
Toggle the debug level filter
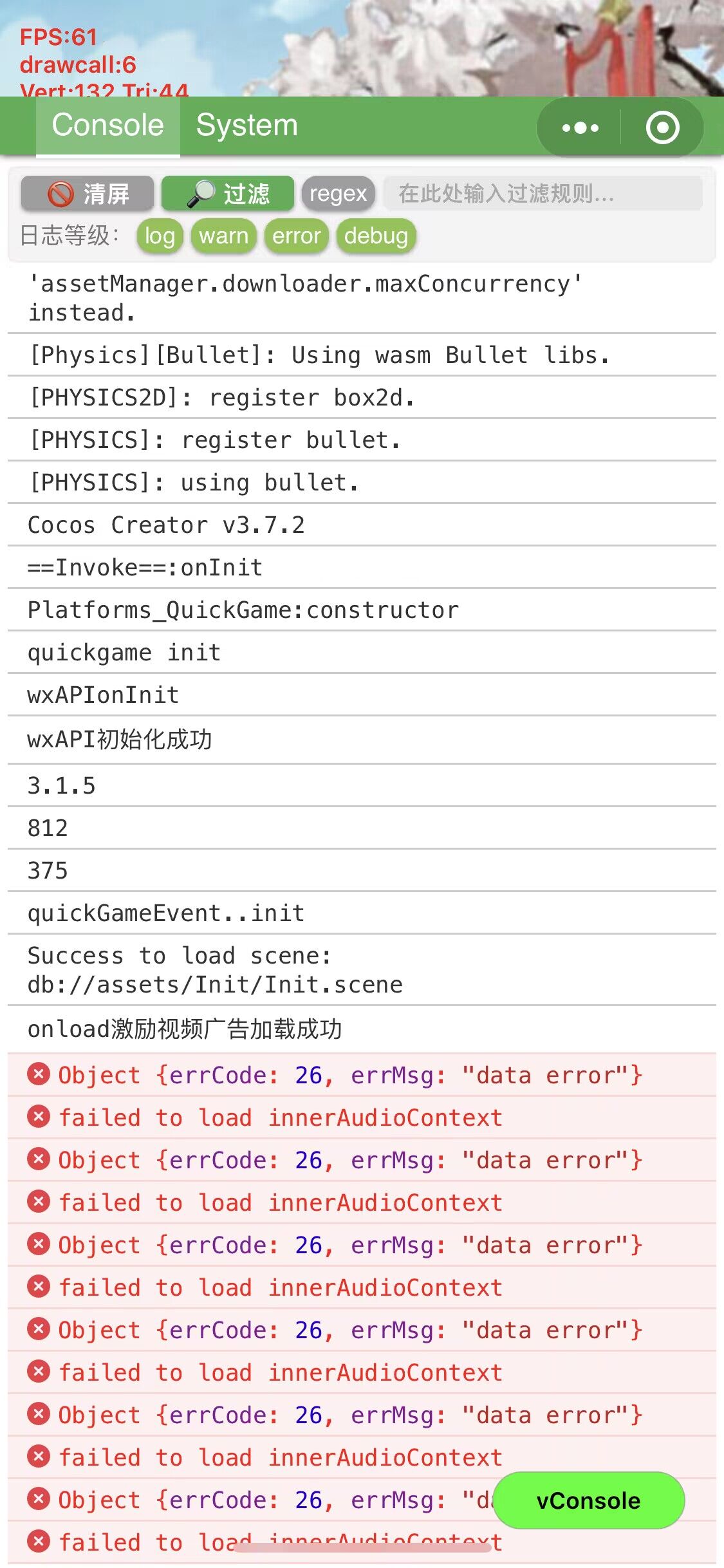(x=376, y=236)
